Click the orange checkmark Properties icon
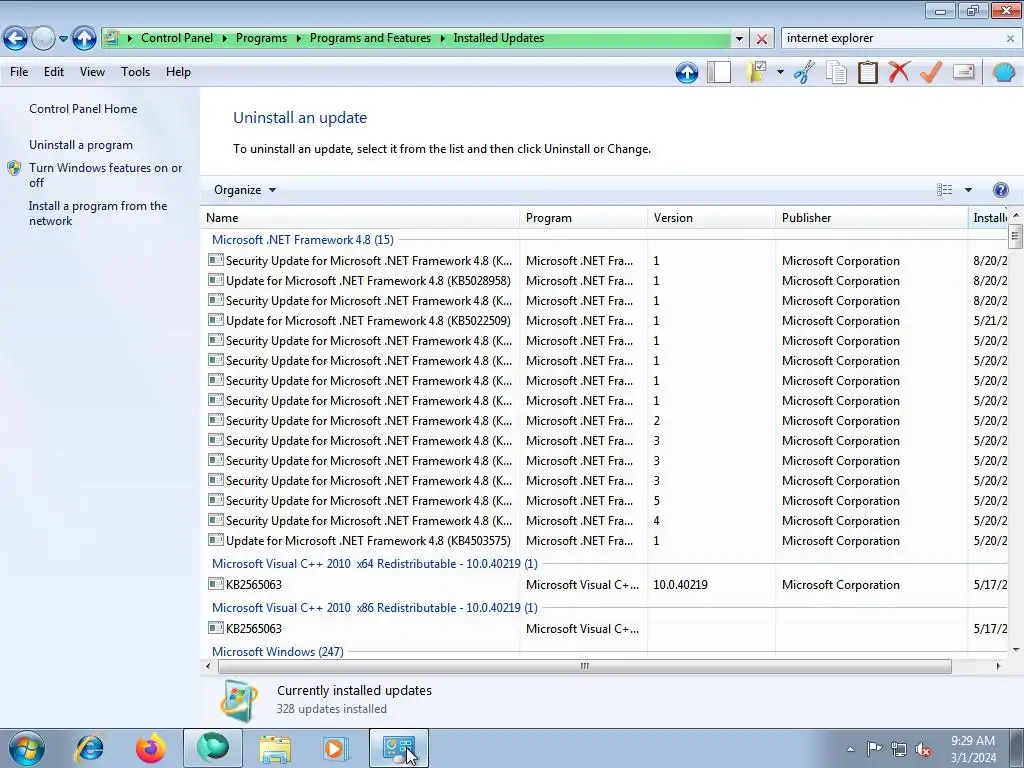The height and width of the screenshot is (768, 1024). coord(931,72)
